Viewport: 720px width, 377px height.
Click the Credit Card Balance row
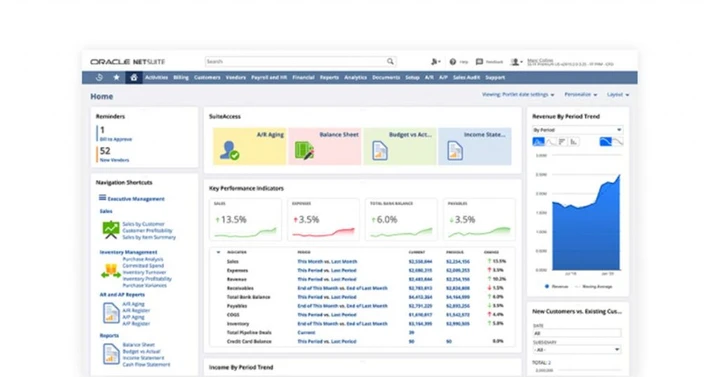[x=362, y=342]
